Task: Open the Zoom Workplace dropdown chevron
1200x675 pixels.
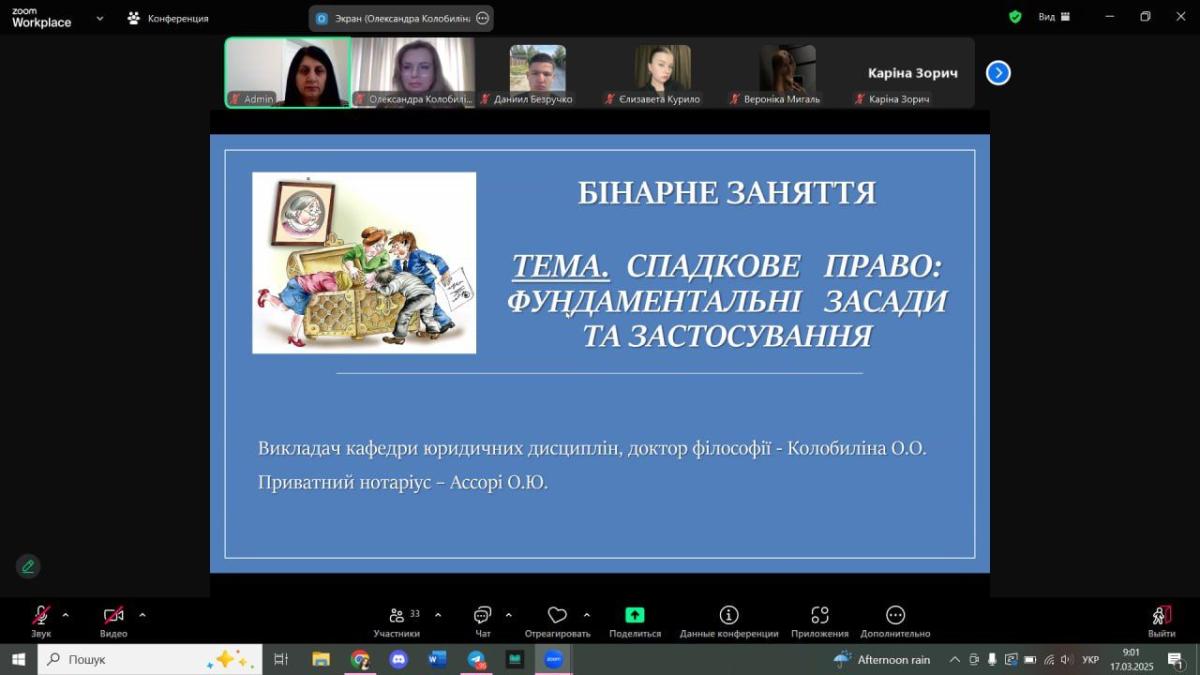Action: pyautogui.click(x=99, y=18)
